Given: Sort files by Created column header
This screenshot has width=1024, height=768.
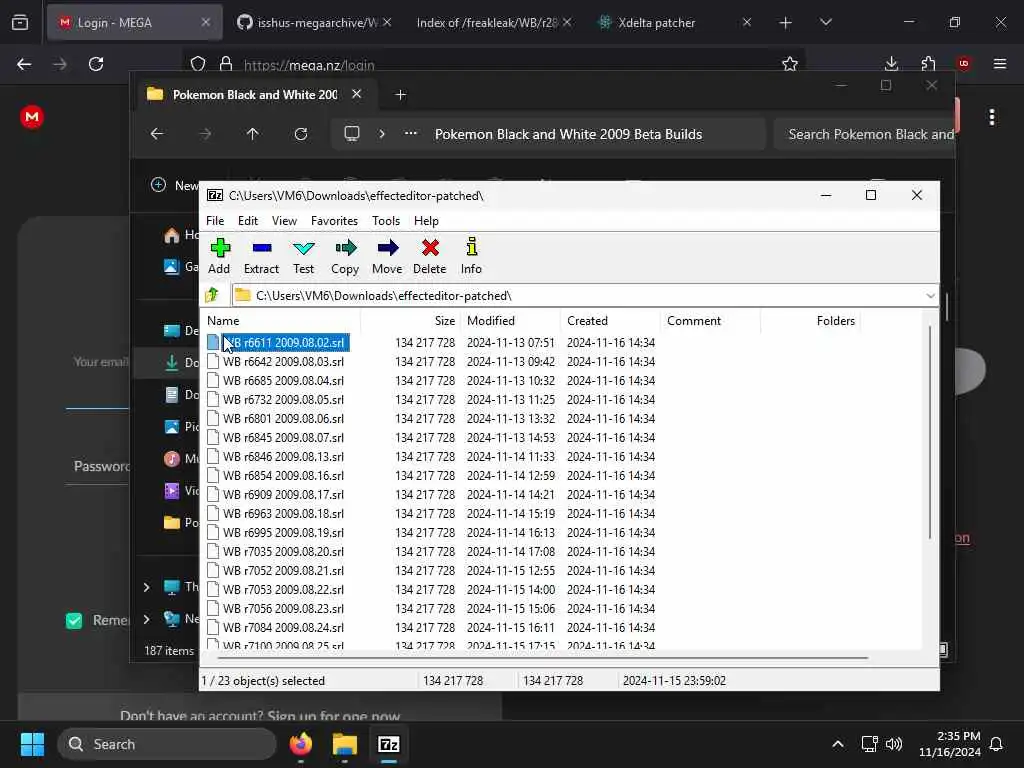Looking at the screenshot, I should 611,321.
